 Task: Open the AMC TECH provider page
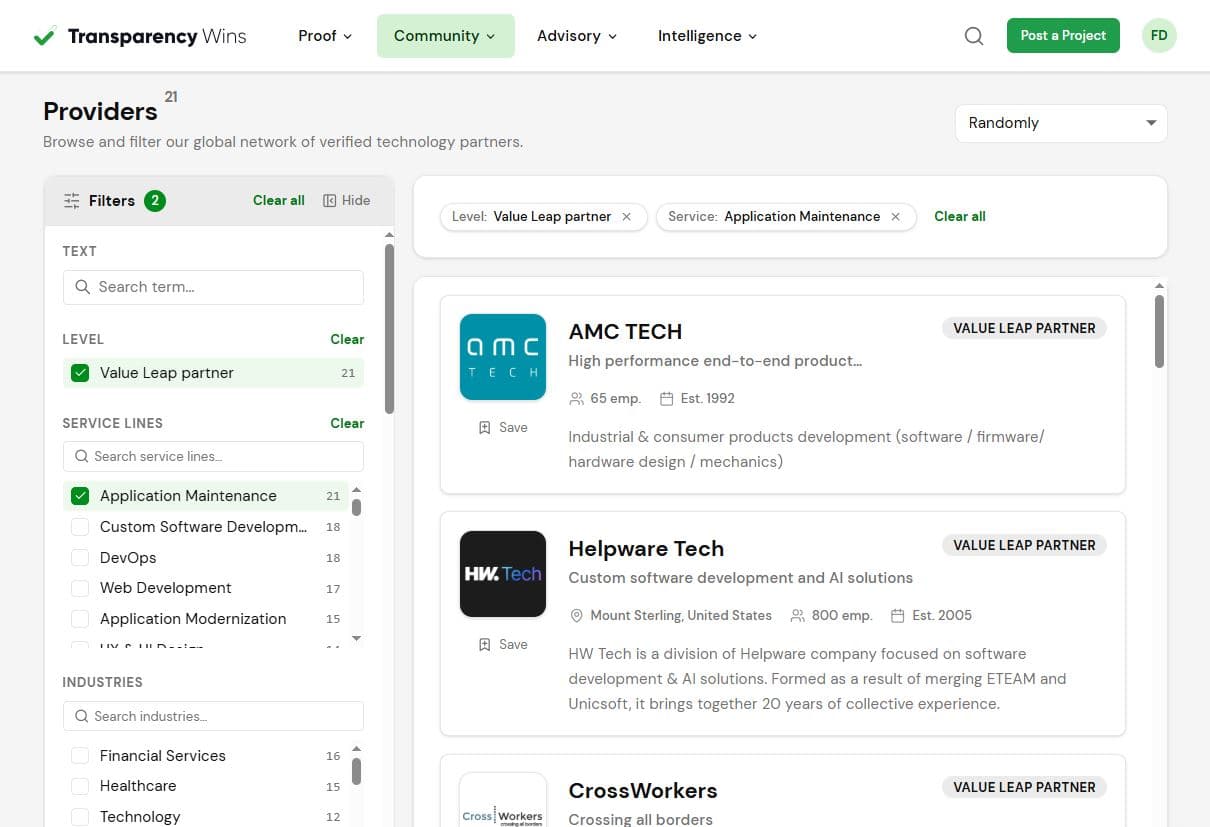click(x=625, y=331)
